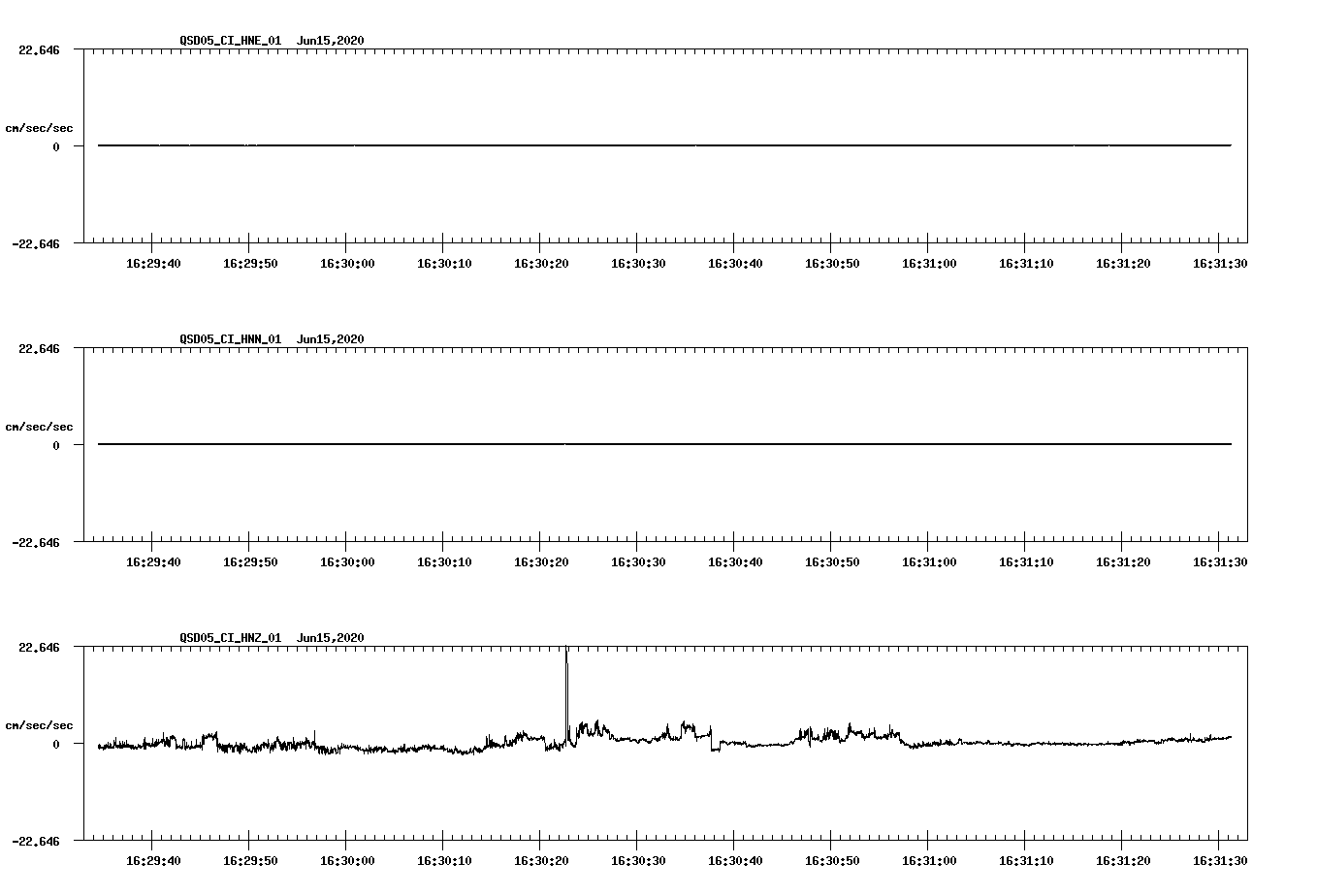Viewport: 1317px width, 896px height.
Task: Click the 22.646 upper limit on HNN plot
Action: click(39, 349)
